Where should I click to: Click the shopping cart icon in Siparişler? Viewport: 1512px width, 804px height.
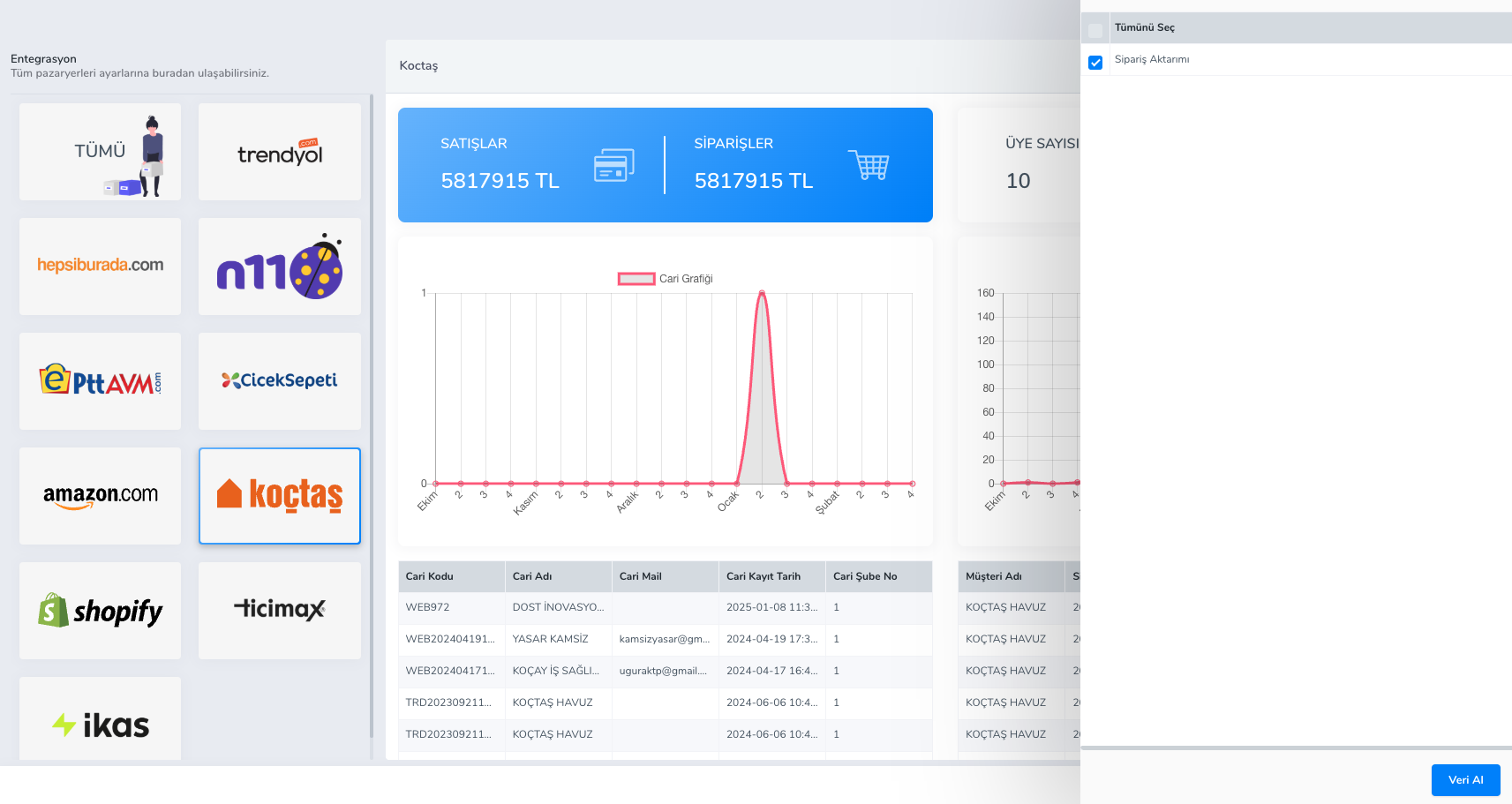coord(869,165)
